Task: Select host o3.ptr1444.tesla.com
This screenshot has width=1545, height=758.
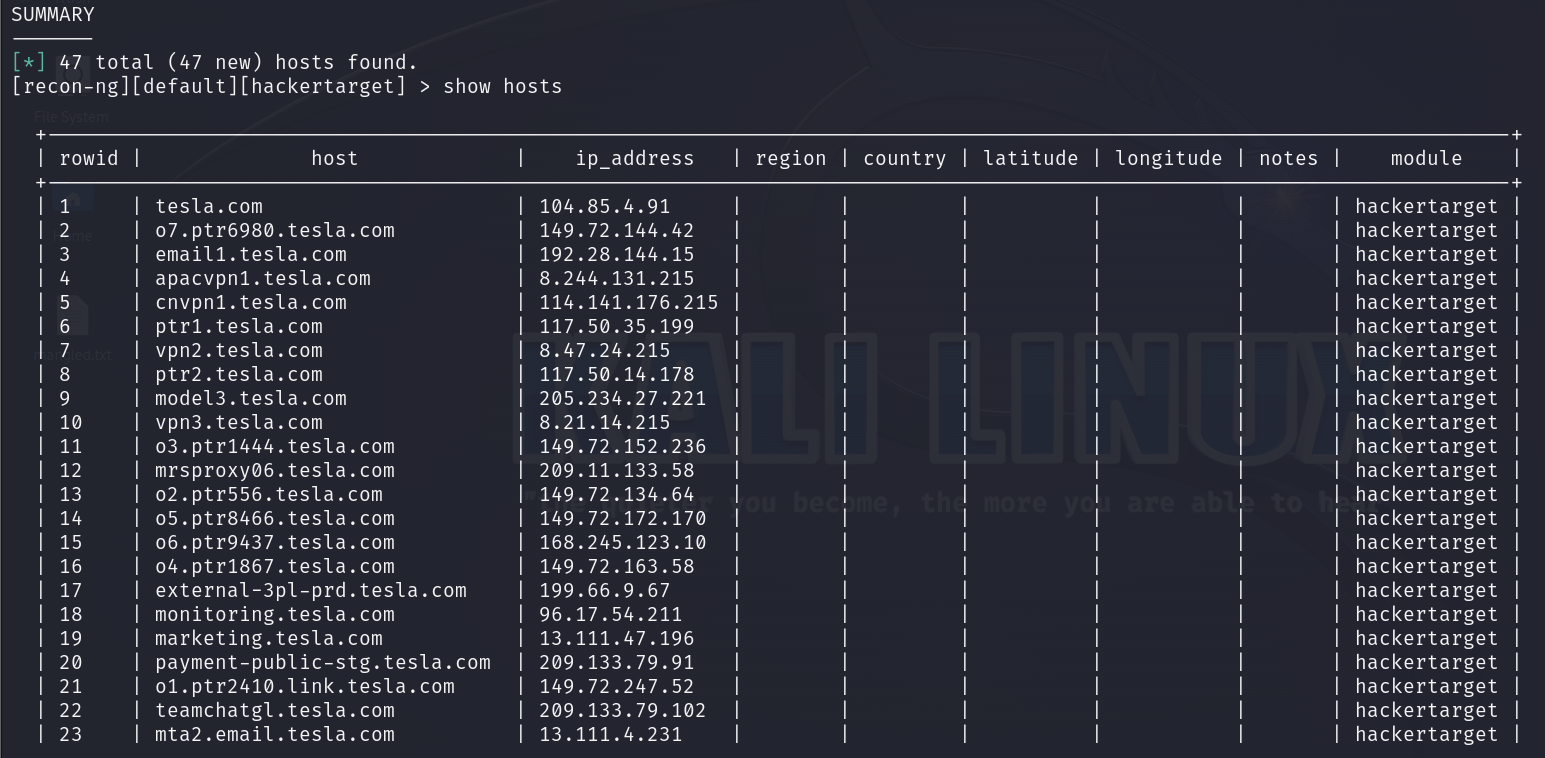Action: pyautogui.click(x=275, y=446)
